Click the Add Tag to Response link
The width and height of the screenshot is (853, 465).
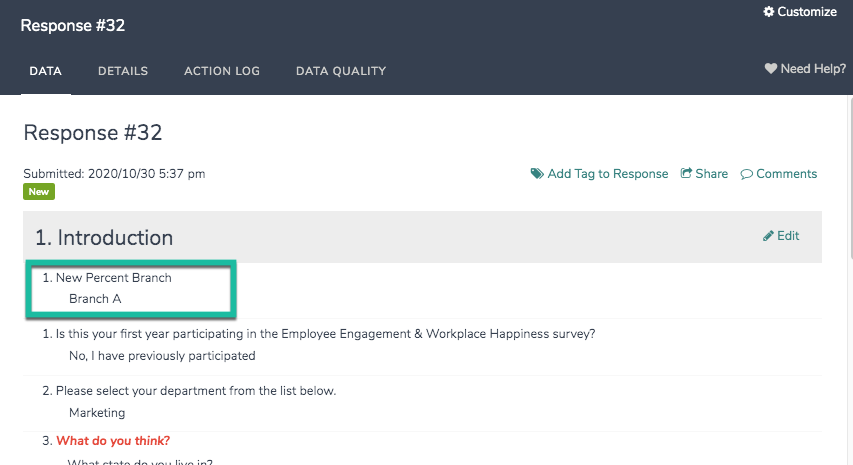click(608, 174)
